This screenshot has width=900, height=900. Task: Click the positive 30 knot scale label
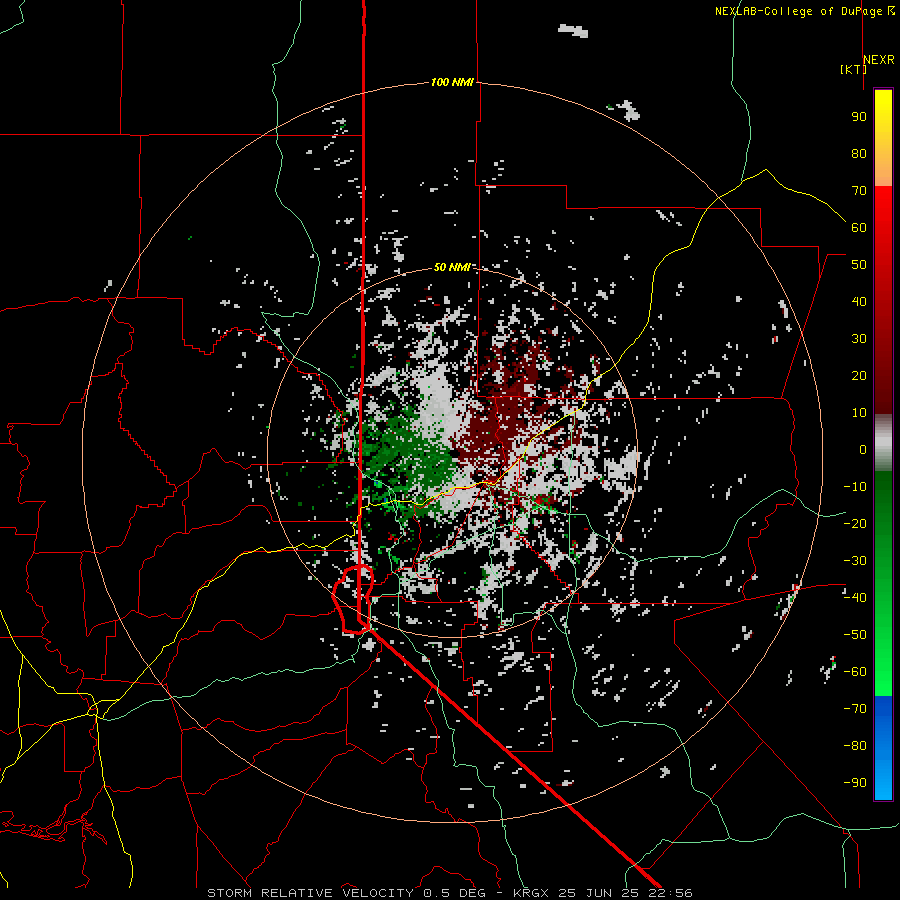coord(859,339)
